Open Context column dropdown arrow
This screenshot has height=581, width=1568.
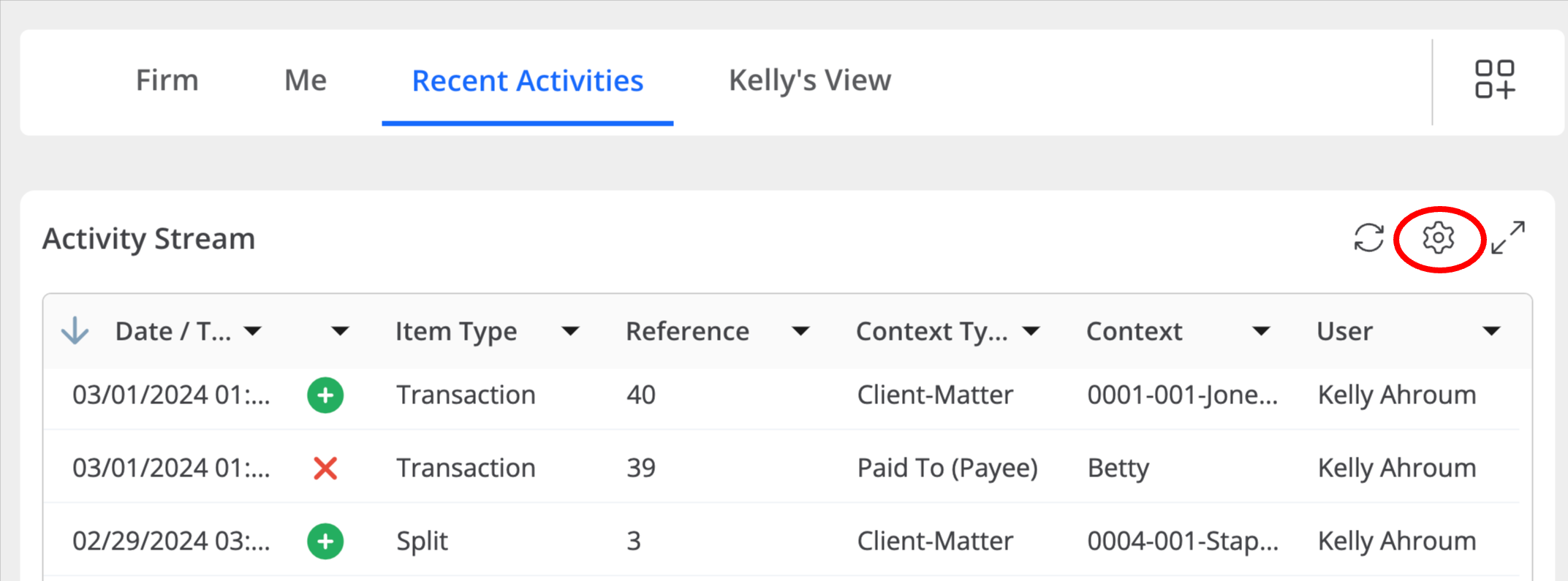1261,332
